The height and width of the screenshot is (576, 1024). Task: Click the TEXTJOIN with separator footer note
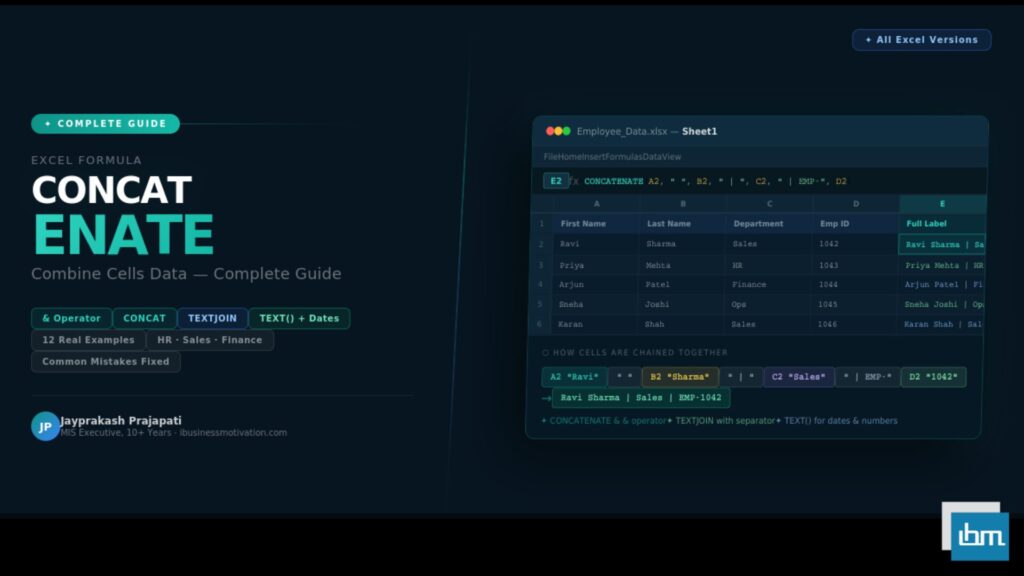pos(722,421)
